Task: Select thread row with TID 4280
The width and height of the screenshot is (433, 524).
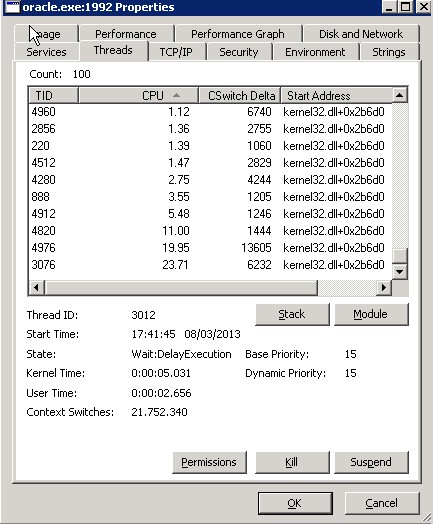Action: pyautogui.click(x=210, y=180)
